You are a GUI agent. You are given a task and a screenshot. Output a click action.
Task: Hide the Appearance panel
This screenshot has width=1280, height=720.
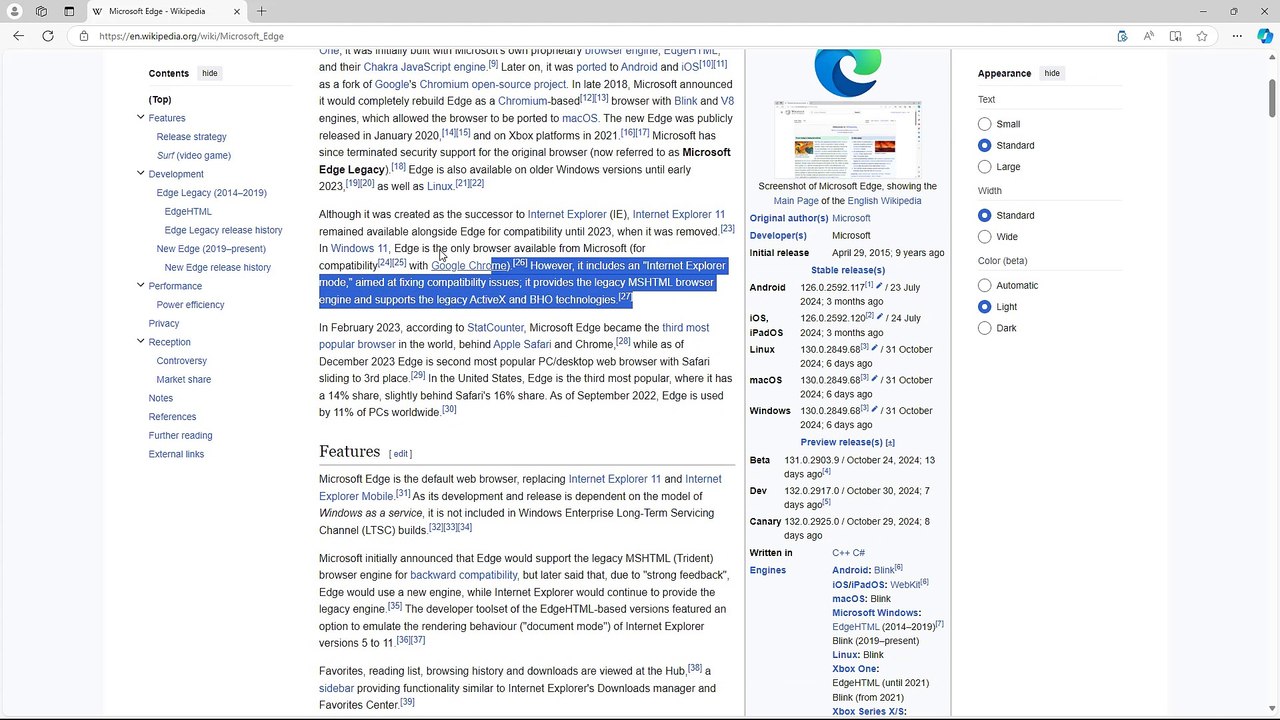pos(1052,73)
